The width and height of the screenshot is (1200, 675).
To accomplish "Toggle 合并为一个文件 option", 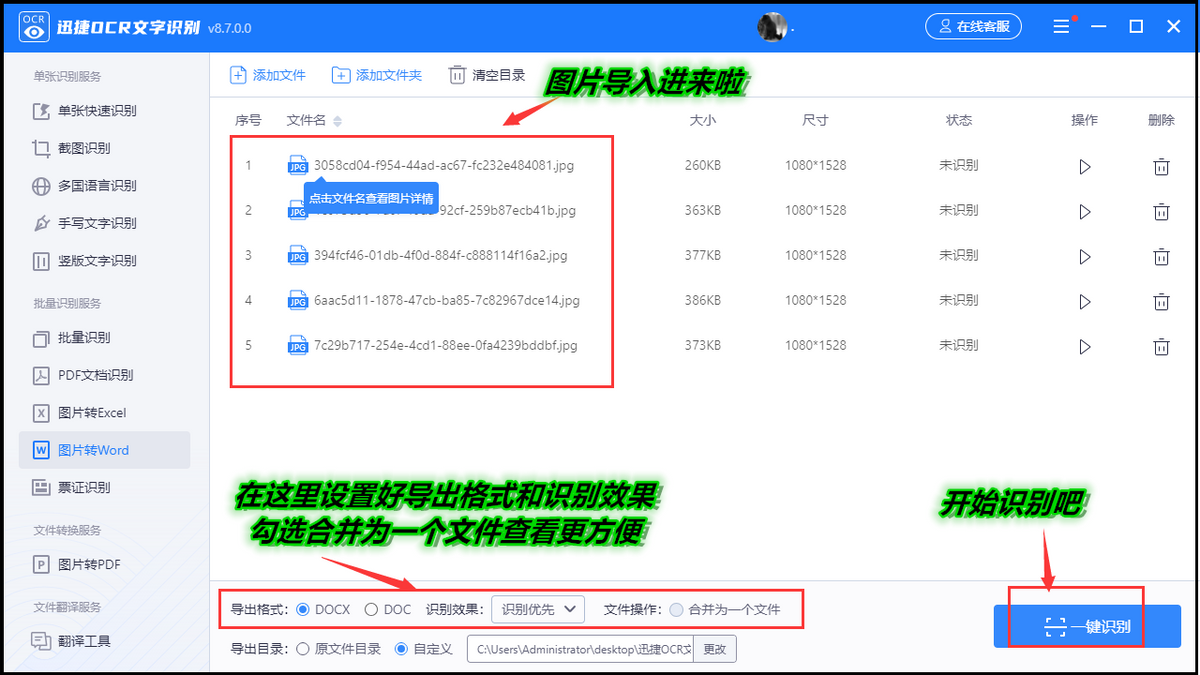I will (x=725, y=609).
